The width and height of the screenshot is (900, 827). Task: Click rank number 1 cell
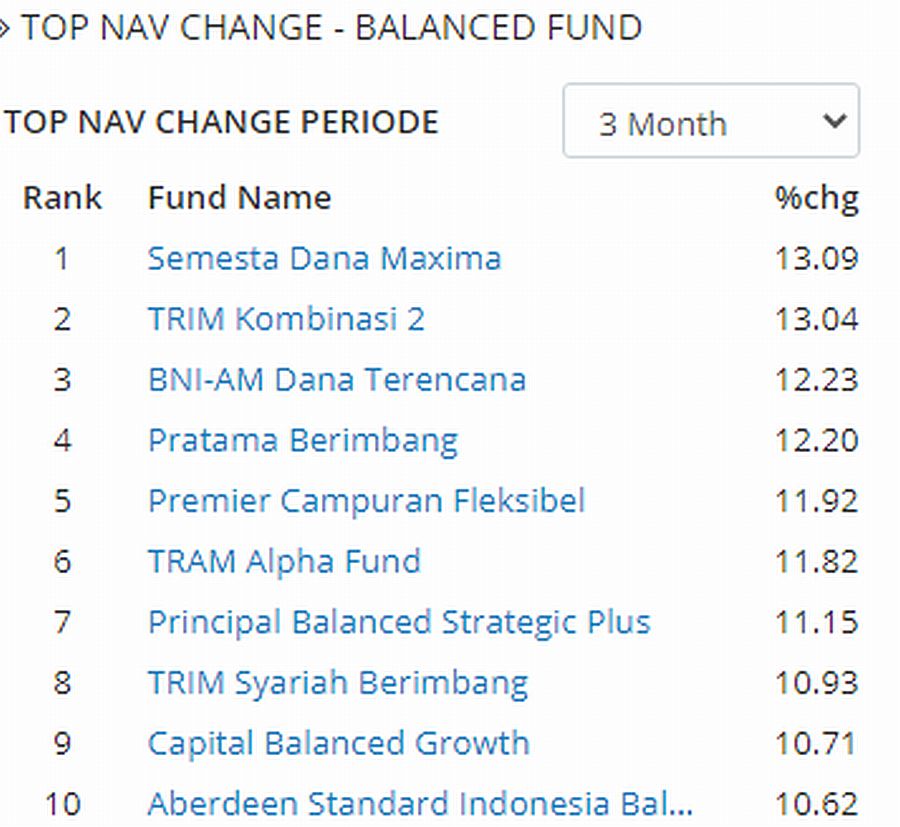tap(62, 258)
